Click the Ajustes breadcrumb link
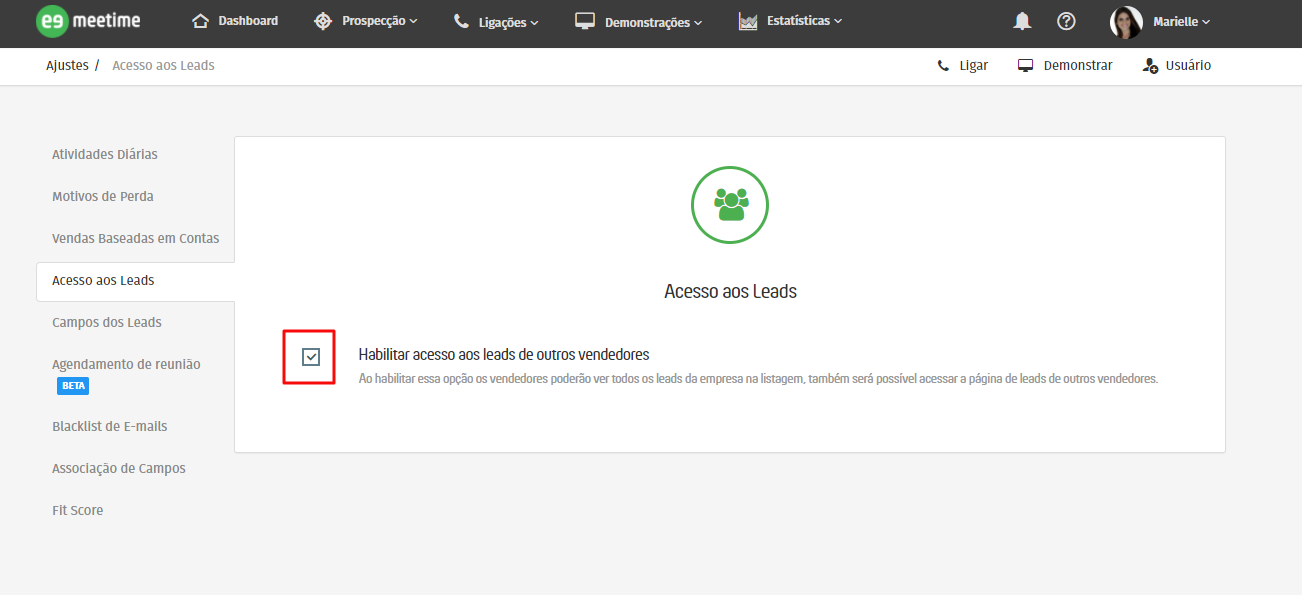Image resolution: width=1302 pixels, height=595 pixels. click(68, 65)
